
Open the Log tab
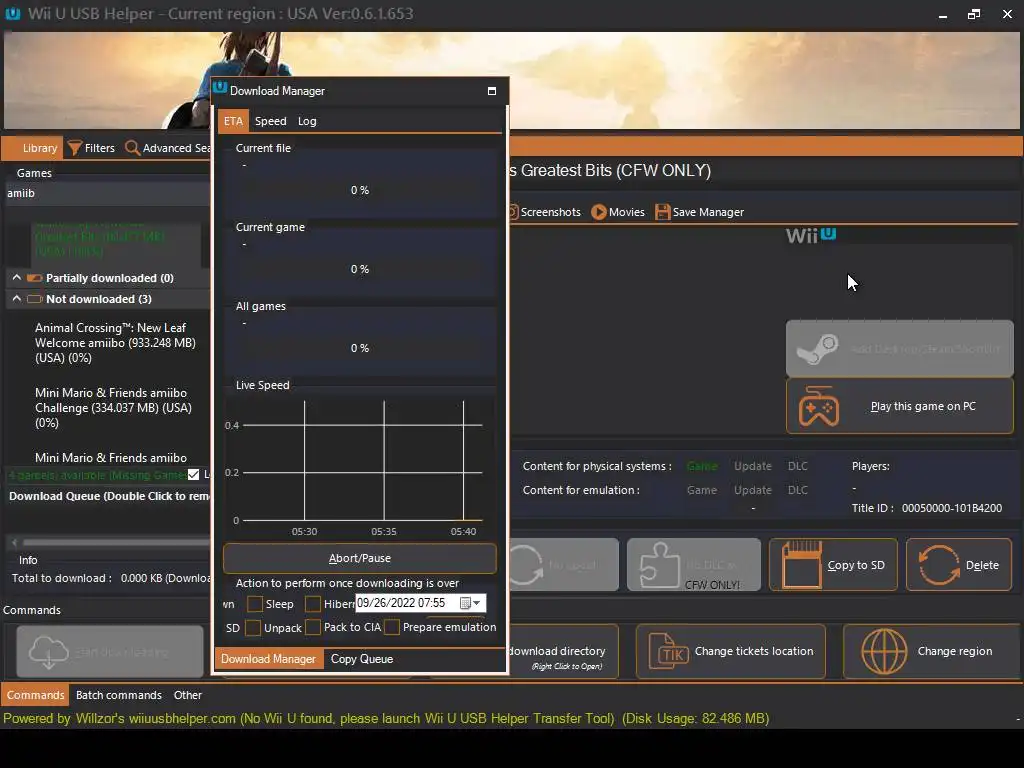pyautogui.click(x=307, y=121)
